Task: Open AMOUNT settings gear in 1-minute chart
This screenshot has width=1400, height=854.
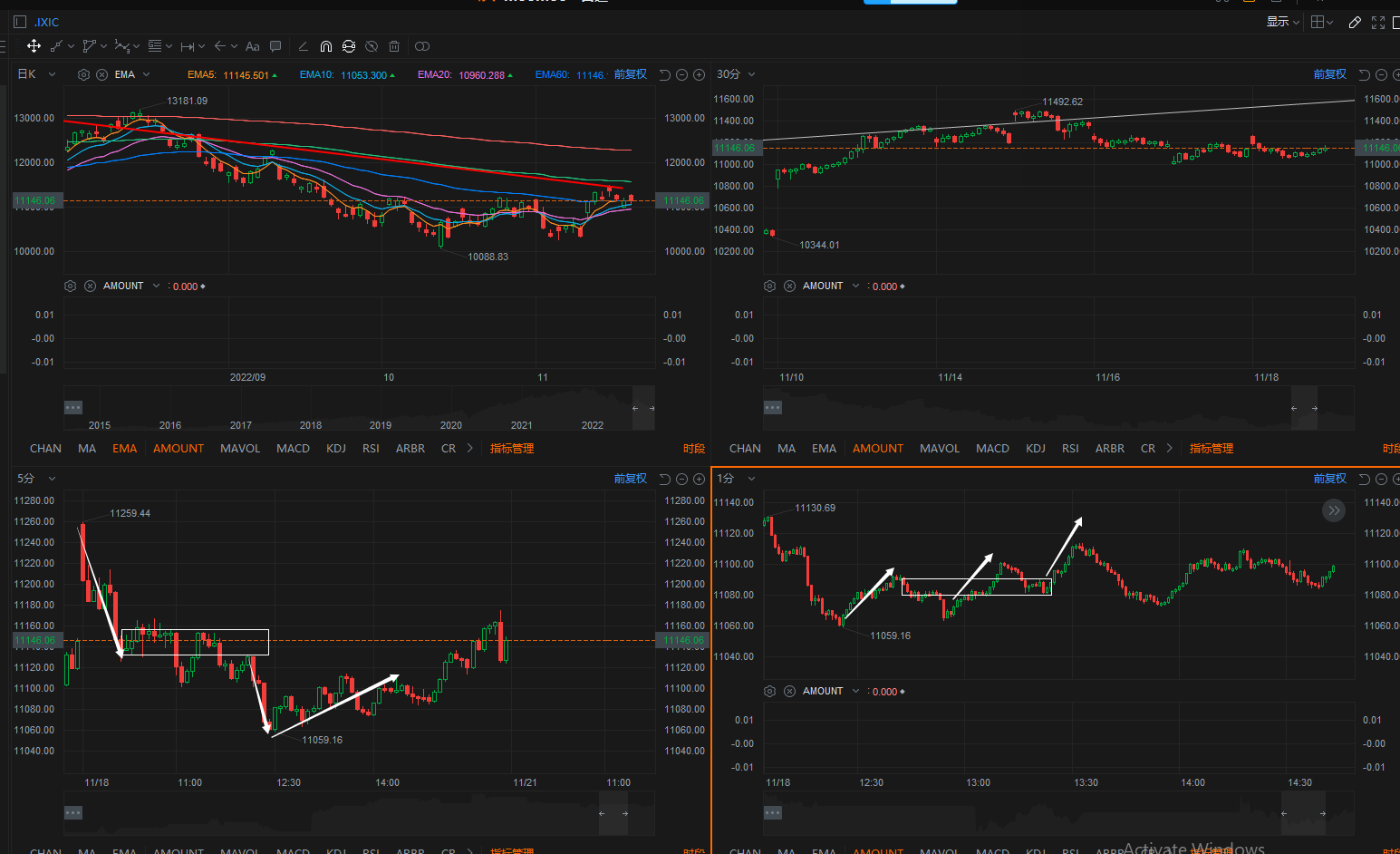Action: (770, 691)
